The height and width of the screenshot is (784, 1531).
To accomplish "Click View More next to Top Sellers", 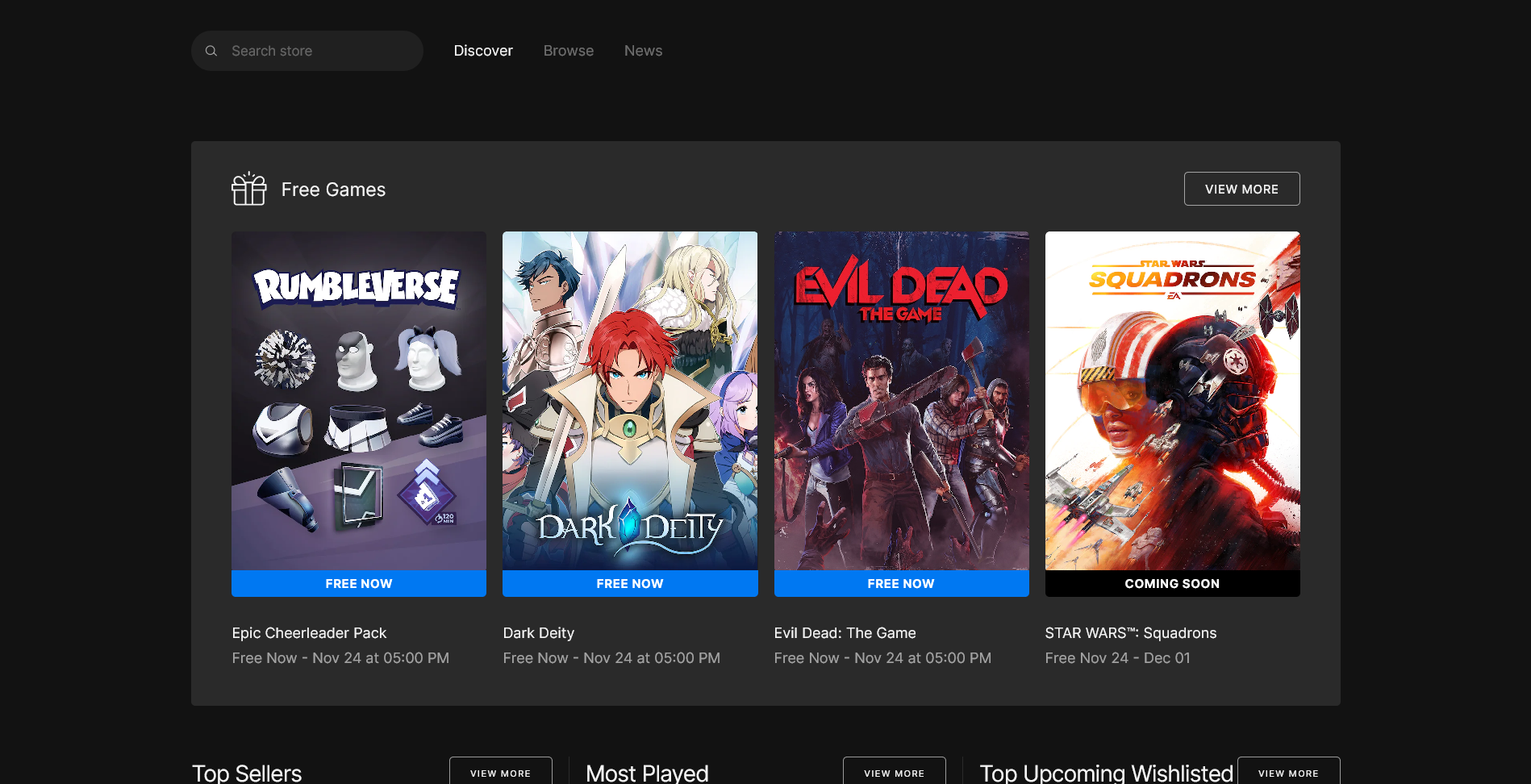I will coord(500,772).
